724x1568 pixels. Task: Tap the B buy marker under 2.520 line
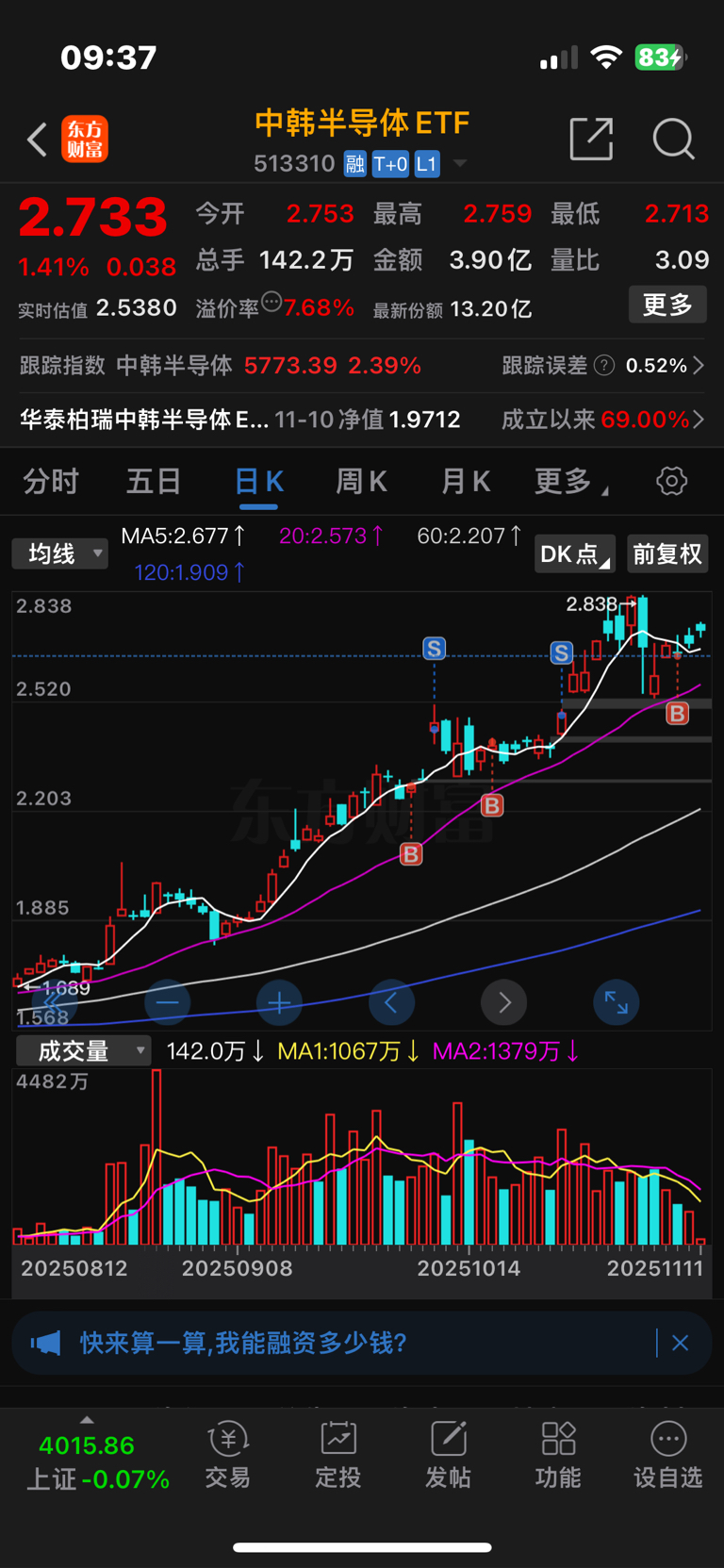[x=677, y=713]
